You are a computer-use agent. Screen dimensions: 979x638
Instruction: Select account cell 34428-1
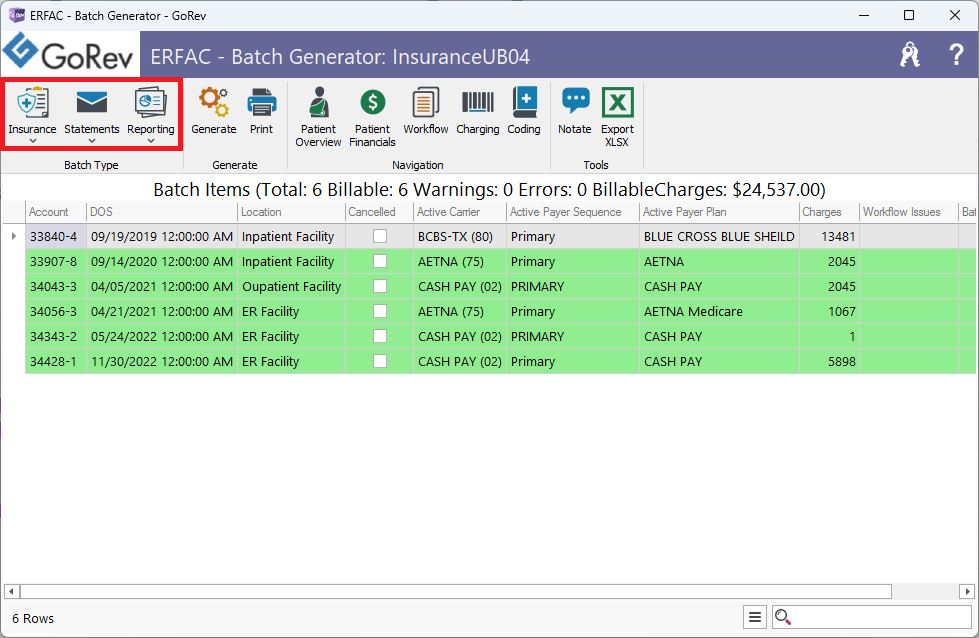(x=56, y=361)
